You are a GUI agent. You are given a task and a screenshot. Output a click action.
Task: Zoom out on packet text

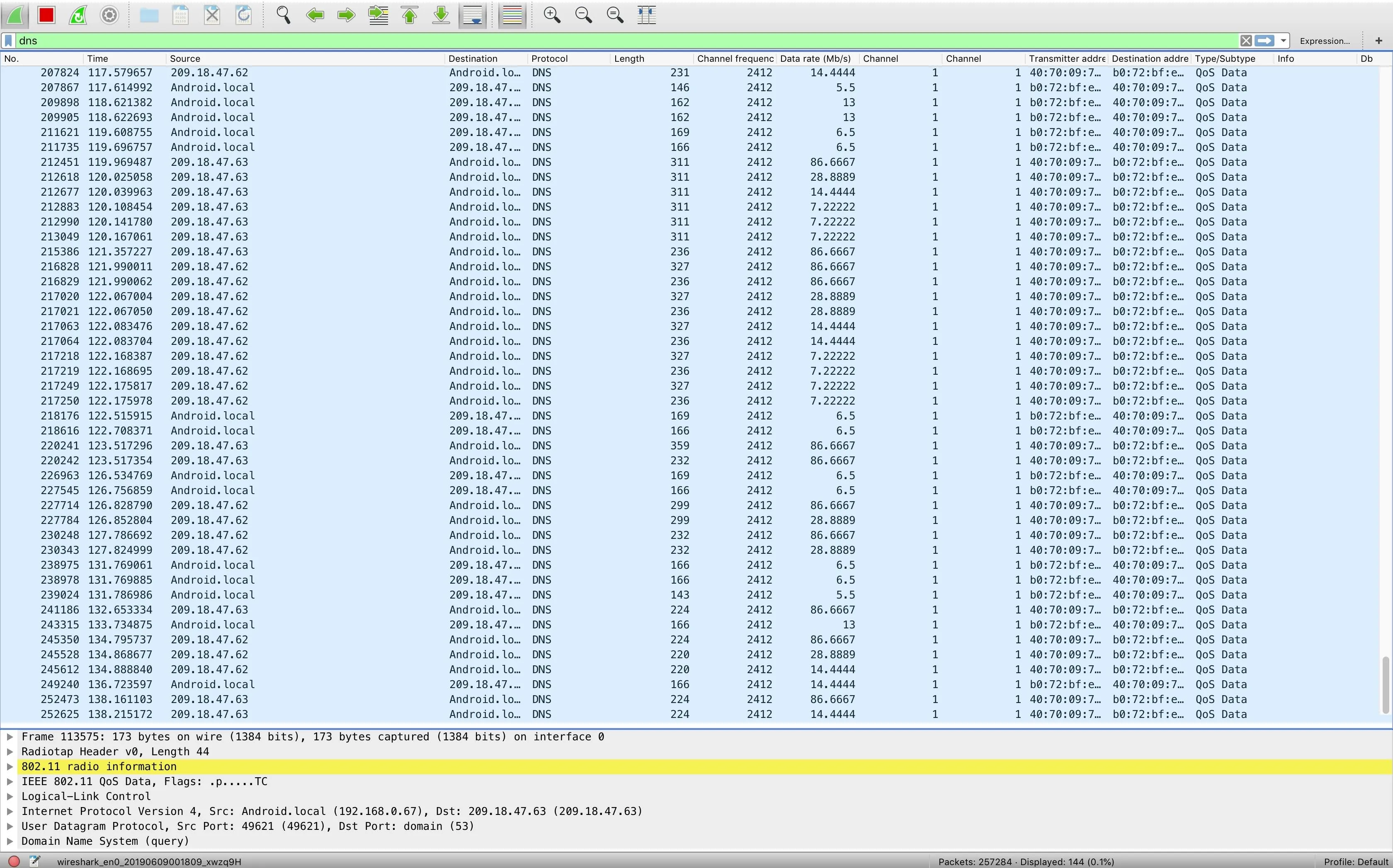click(583, 15)
